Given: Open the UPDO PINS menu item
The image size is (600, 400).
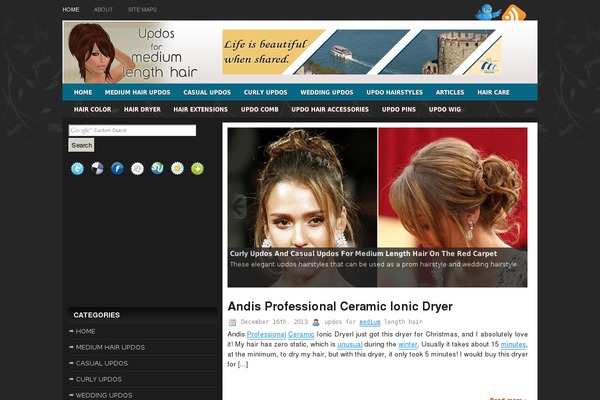Looking at the screenshot, I should 398,109.
